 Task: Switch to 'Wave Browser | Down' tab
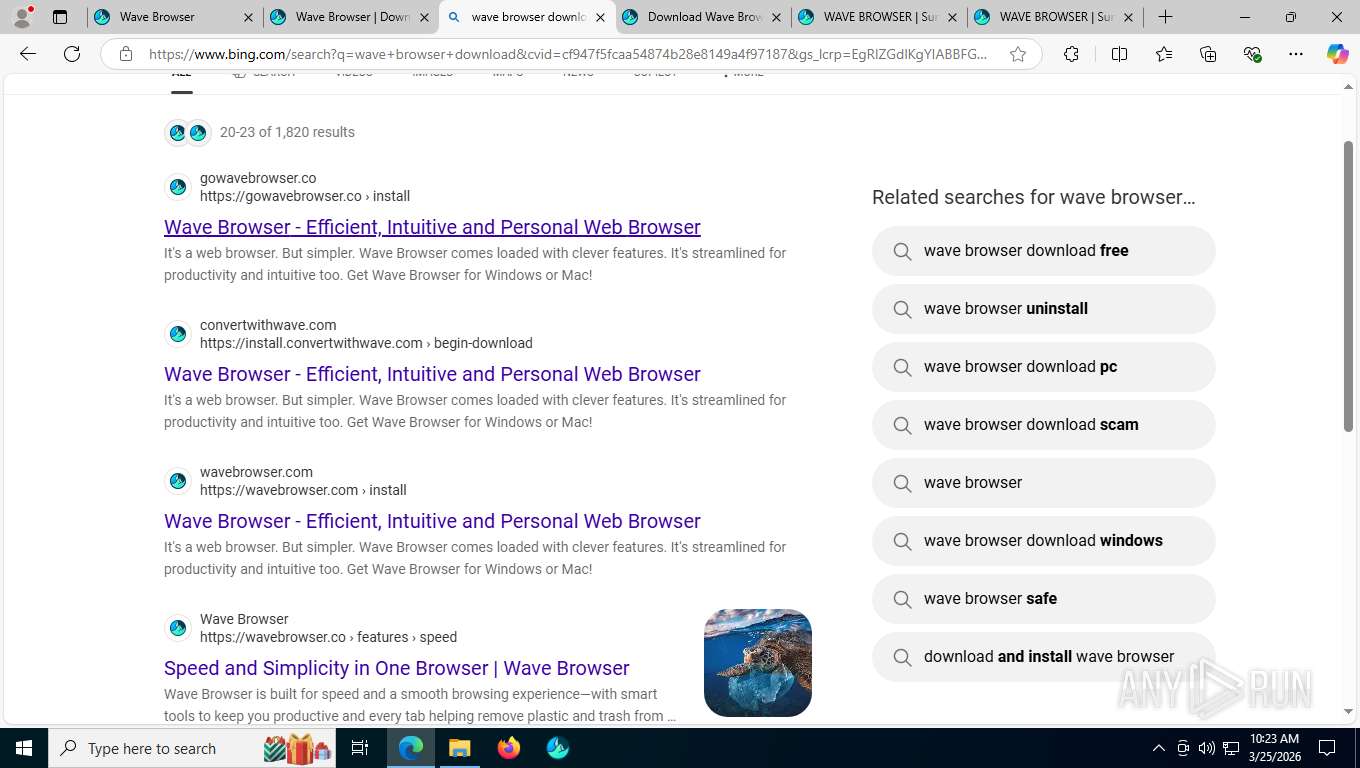[351, 17]
